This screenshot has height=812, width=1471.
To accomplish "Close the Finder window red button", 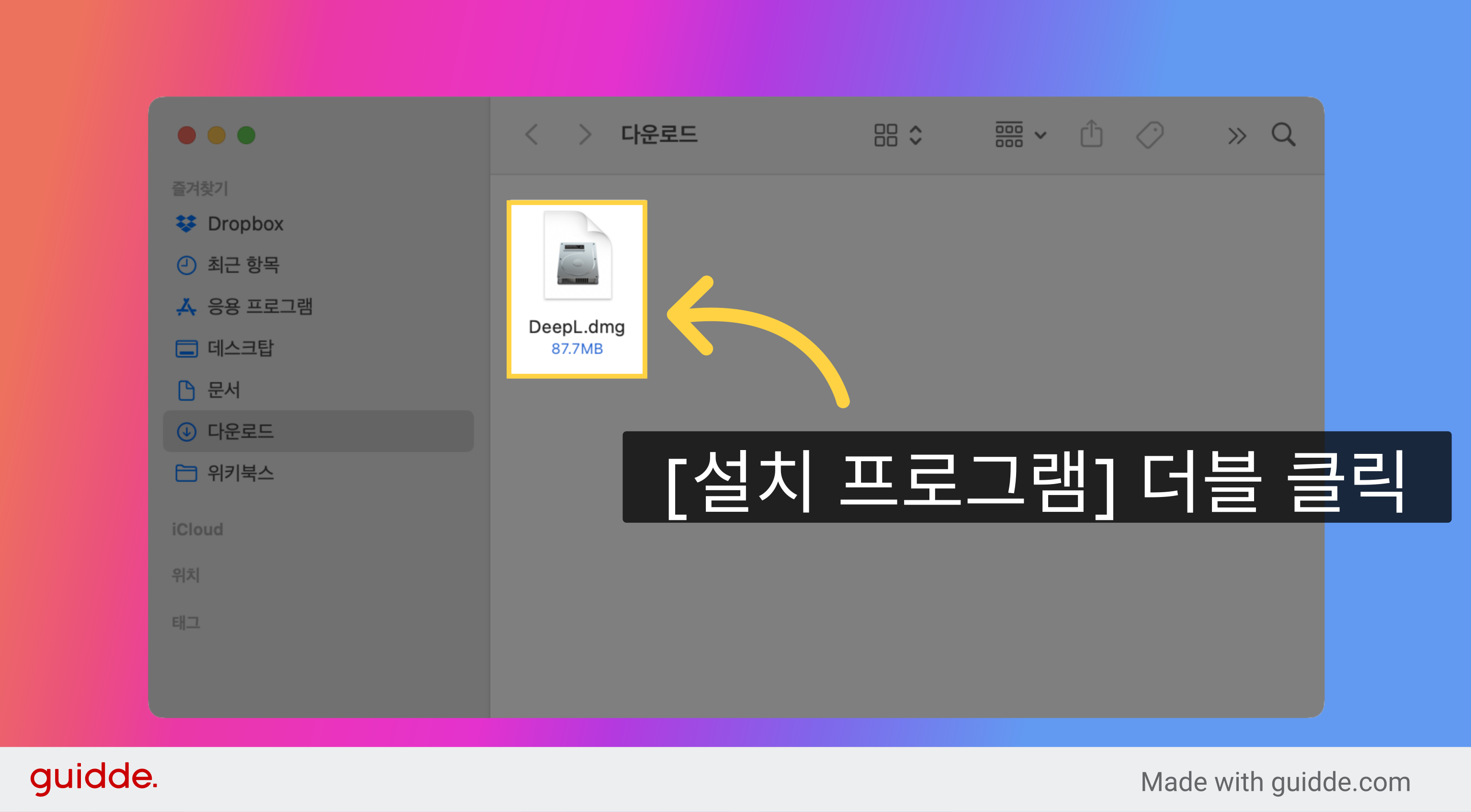I will pyautogui.click(x=187, y=135).
